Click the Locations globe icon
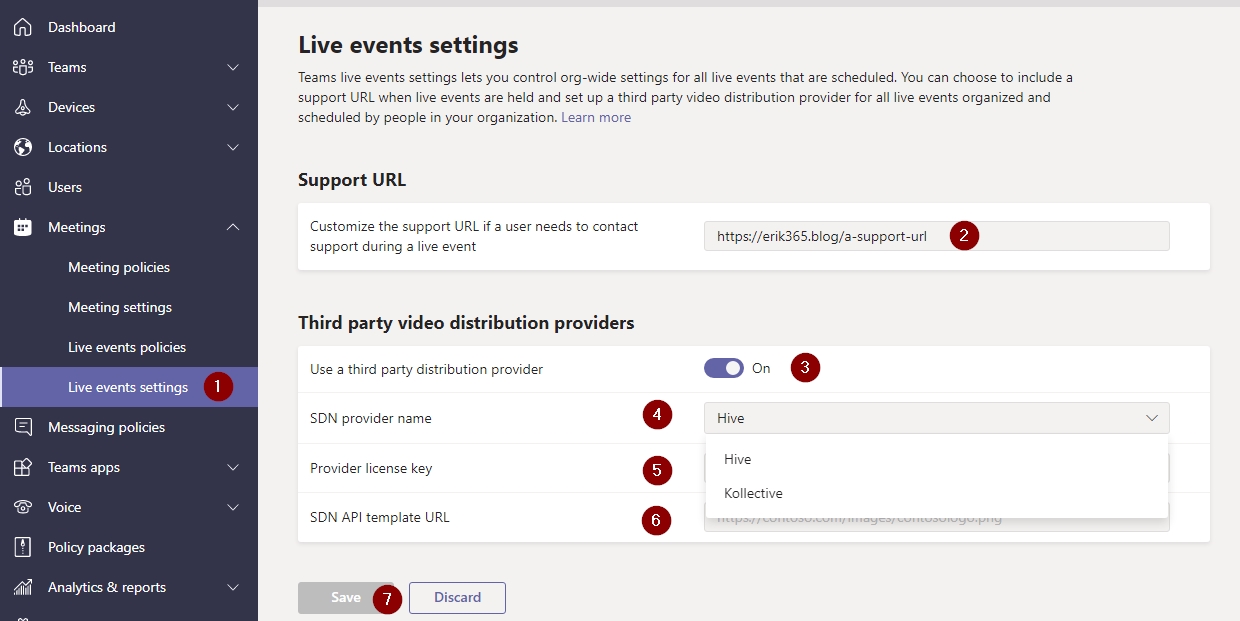The height and width of the screenshot is (621, 1240). tap(22, 147)
